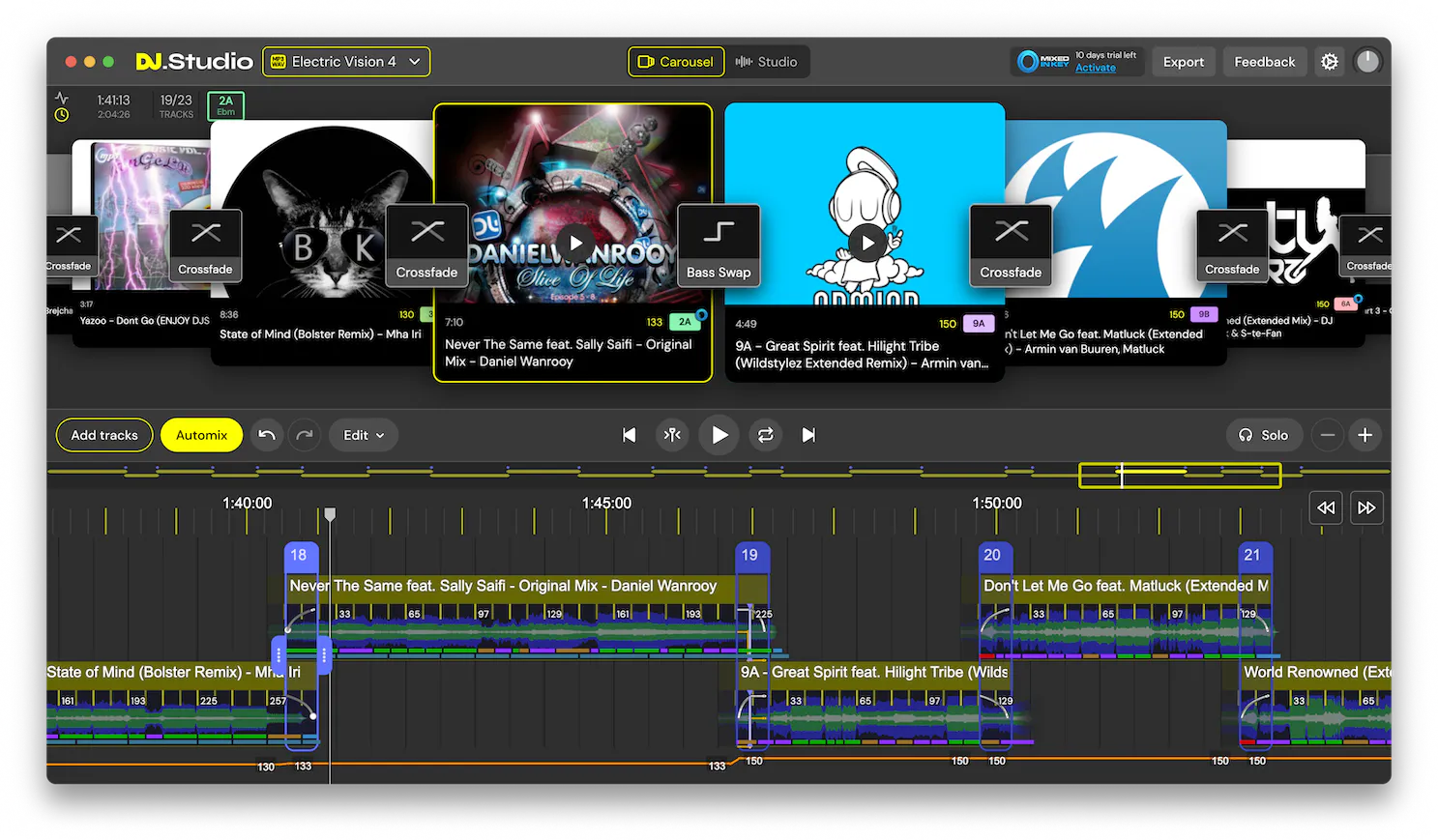The height and width of the screenshot is (840, 1438).
Task: Zoom out timeline with minus icon
Action: [x=1328, y=435]
